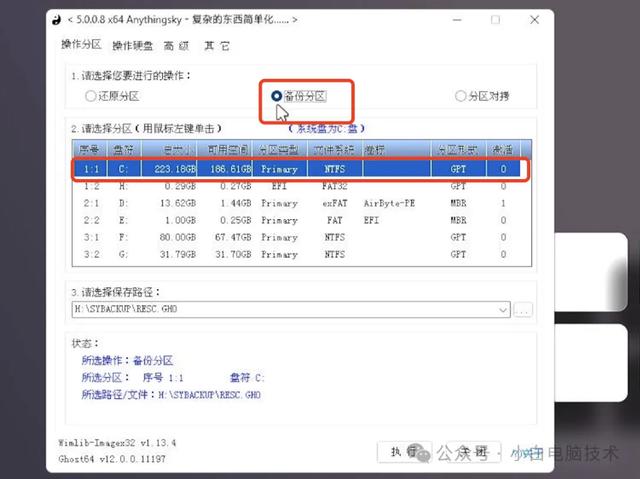Click the 关闭 button
This screenshot has height=479, width=640.
pyautogui.click(x=474, y=452)
